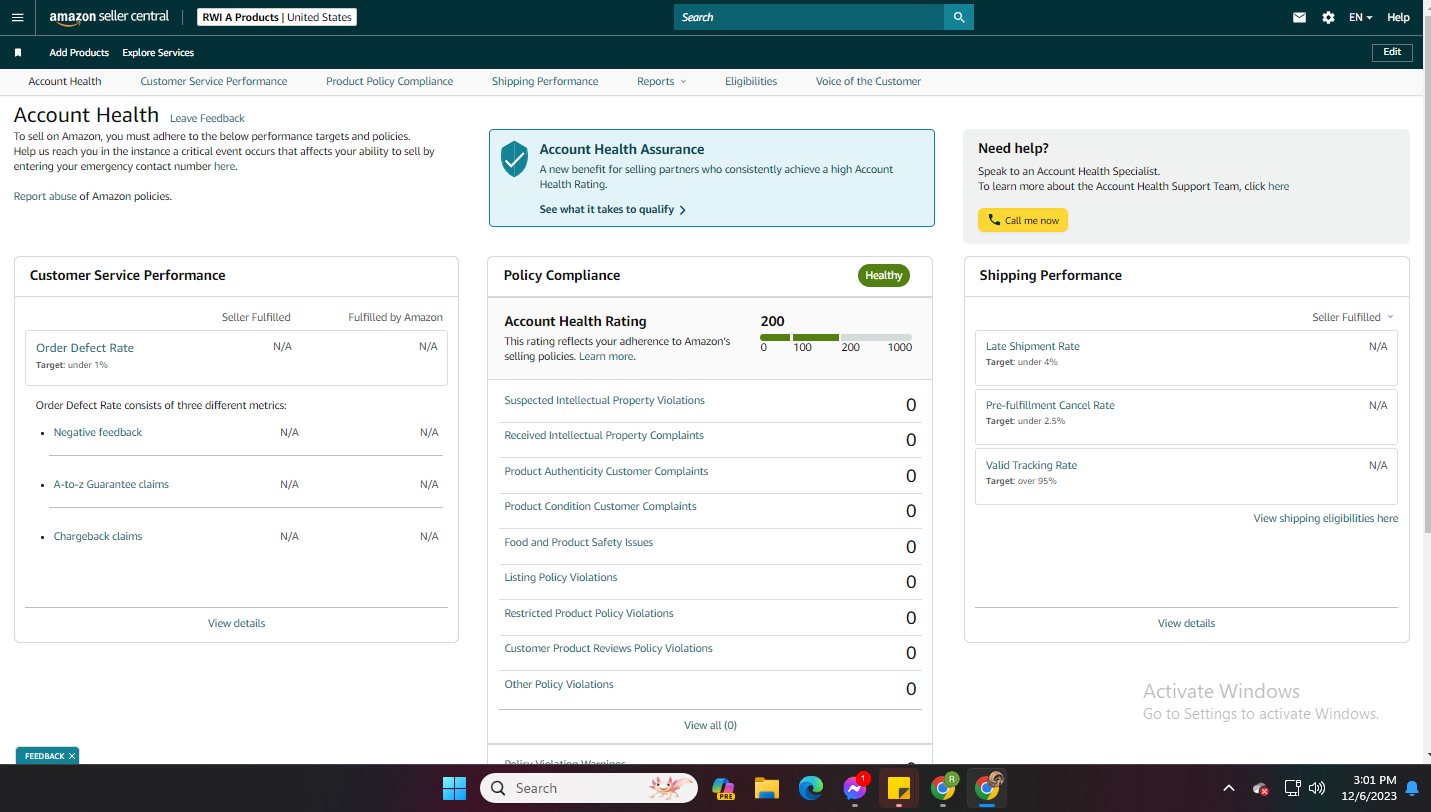Close the Feedback tab with its X
The height and width of the screenshot is (812, 1431).
coord(72,756)
